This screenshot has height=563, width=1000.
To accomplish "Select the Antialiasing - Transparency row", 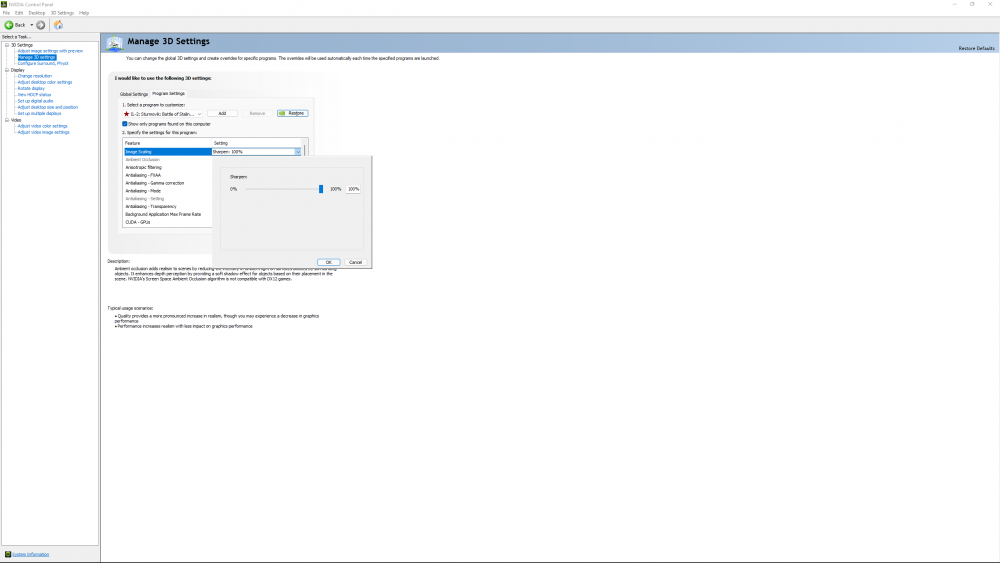I will pos(167,207).
